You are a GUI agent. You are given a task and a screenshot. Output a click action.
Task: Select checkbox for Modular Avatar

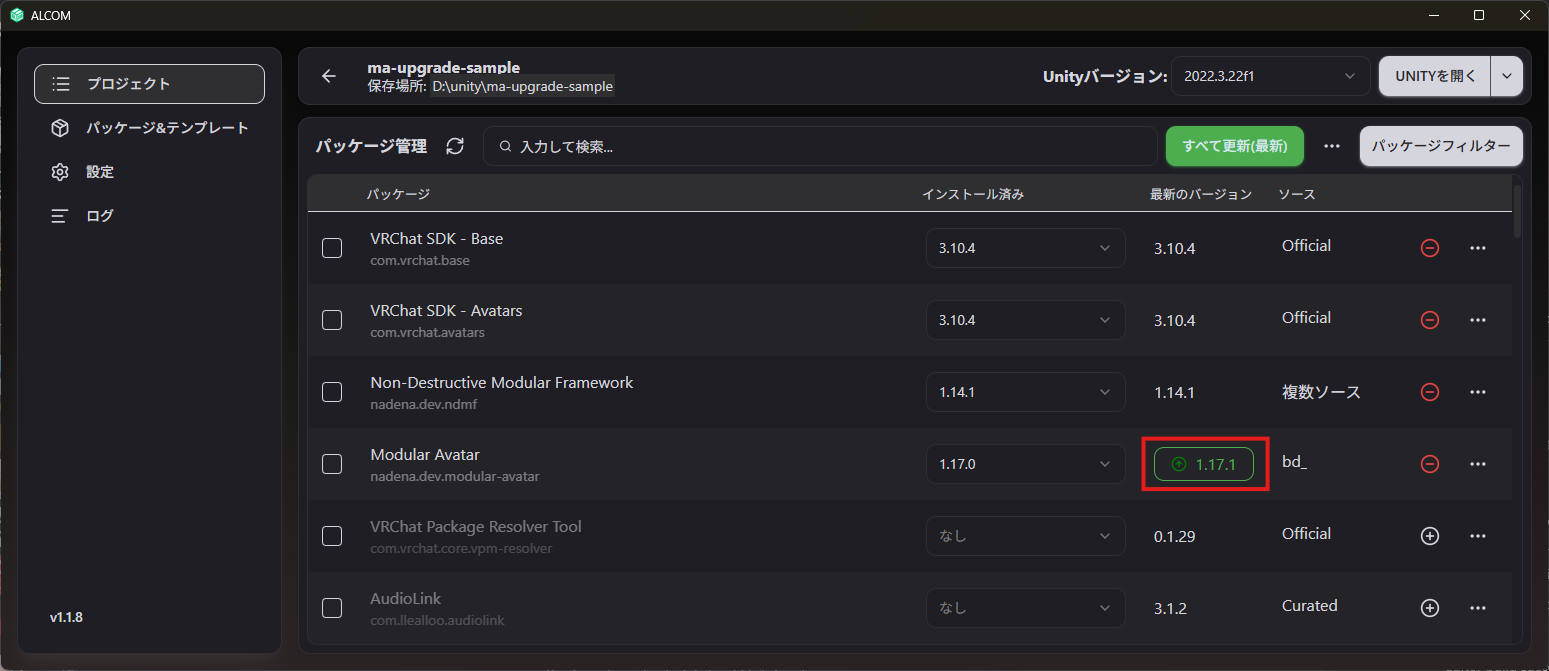click(x=332, y=464)
